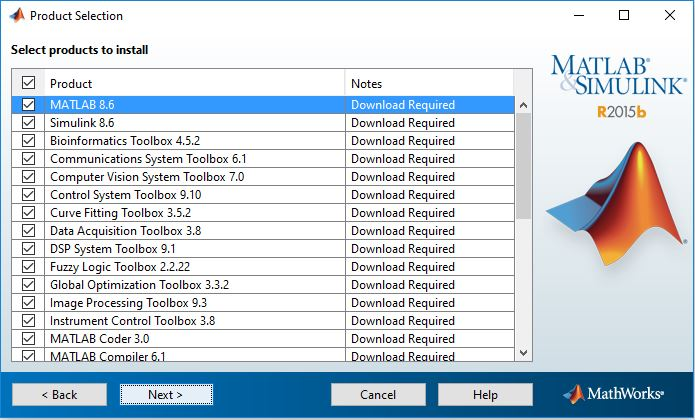Image resolution: width=695 pixels, height=420 pixels.
Task: Select Computer Vision System Toolbox 7.0 text
Action: [x=147, y=177]
